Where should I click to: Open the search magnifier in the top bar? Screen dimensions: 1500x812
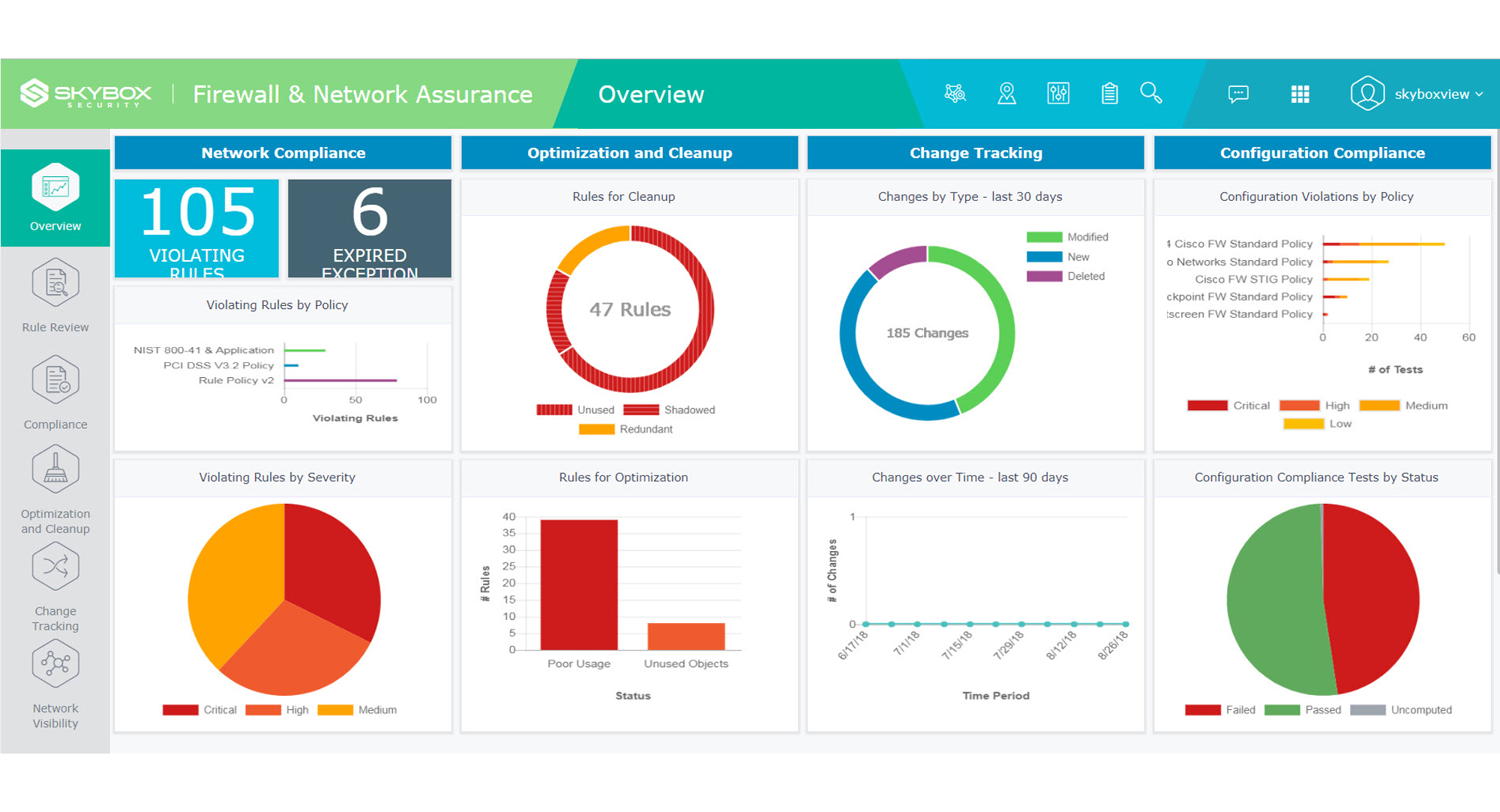pyautogui.click(x=1153, y=94)
